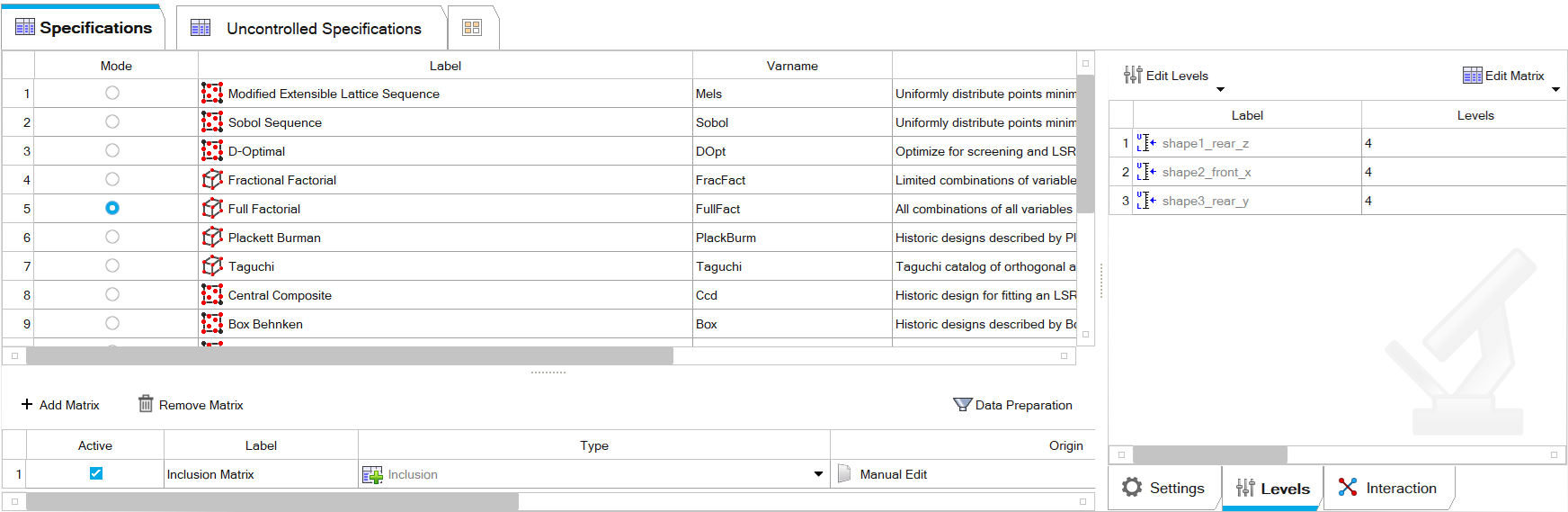Screen dimensions: 1568x512
Task: Open the Inclusion type dropdown
Action: (x=818, y=474)
